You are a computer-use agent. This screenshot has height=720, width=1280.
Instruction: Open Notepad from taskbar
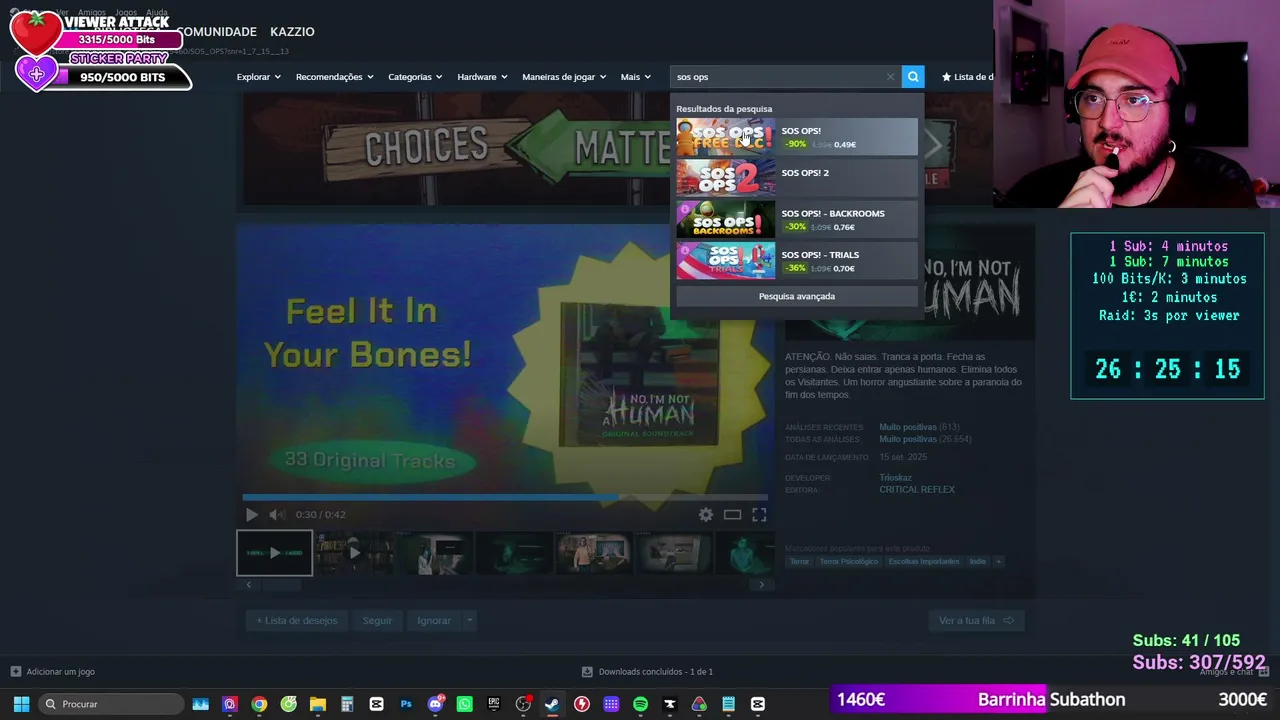click(x=728, y=704)
